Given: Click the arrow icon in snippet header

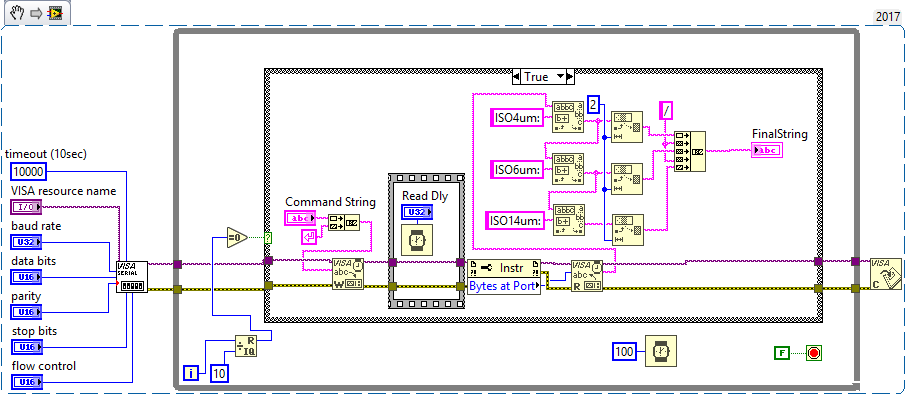Looking at the screenshot, I should [35, 13].
